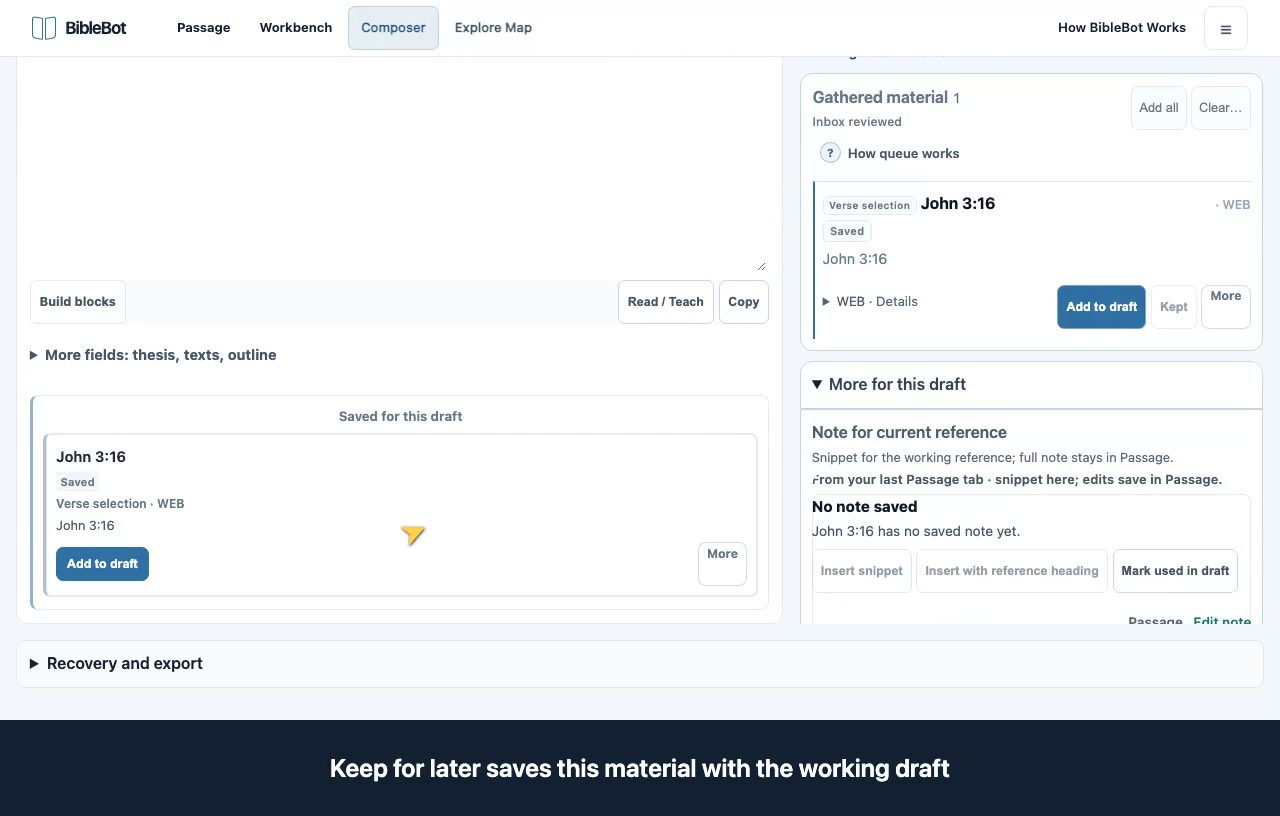The width and height of the screenshot is (1280, 816).
Task: Expand WEB · Details disclosure
Action: pyautogui.click(x=870, y=301)
